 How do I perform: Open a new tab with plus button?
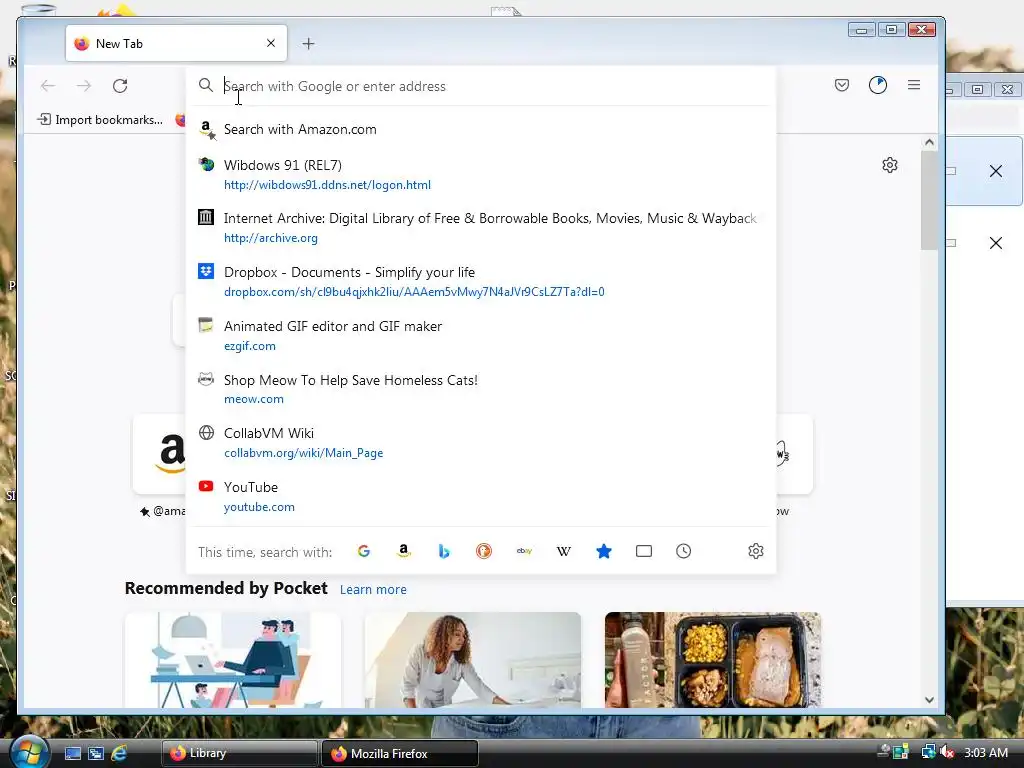point(308,44)
